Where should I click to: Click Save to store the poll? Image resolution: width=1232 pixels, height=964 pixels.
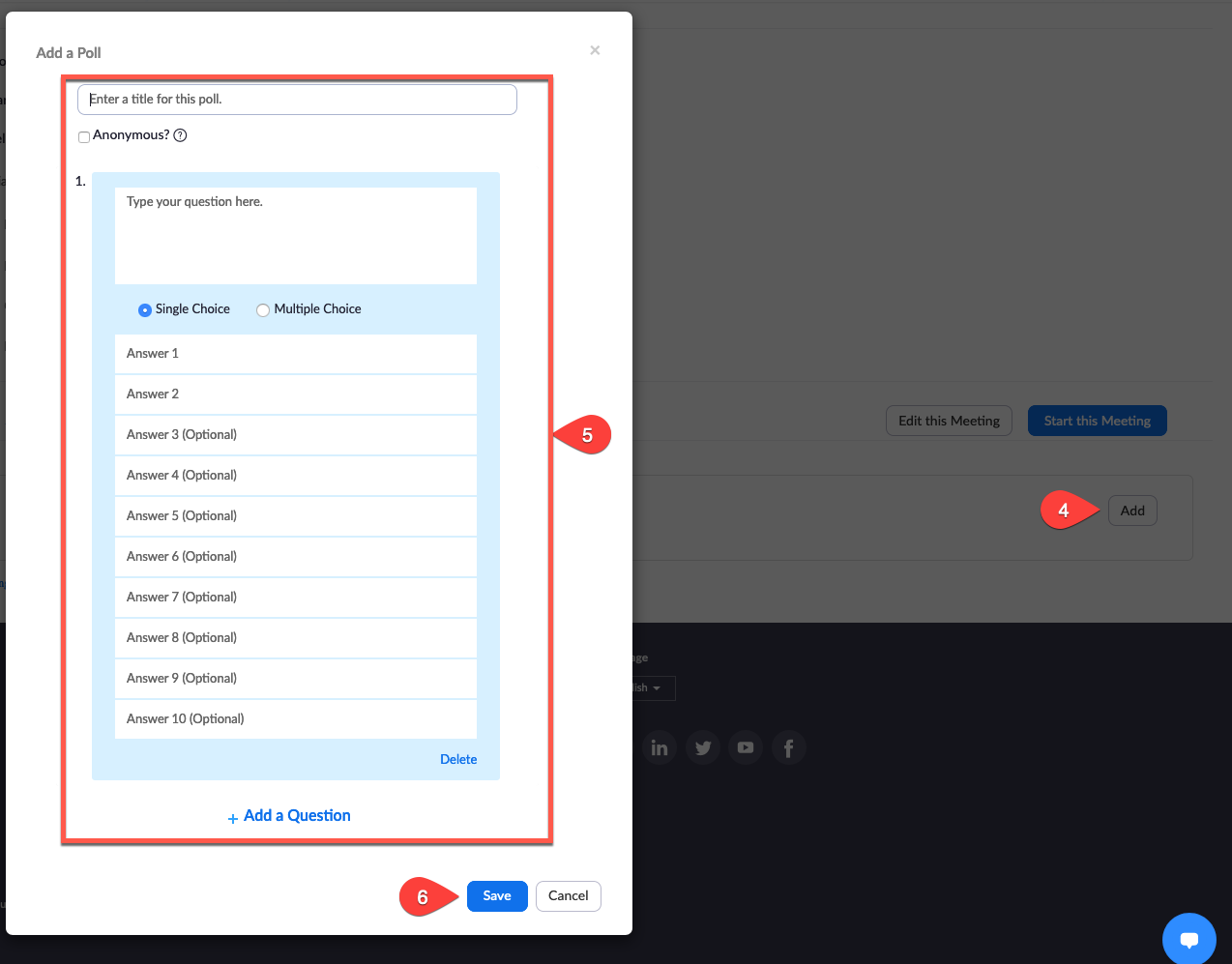497,896
